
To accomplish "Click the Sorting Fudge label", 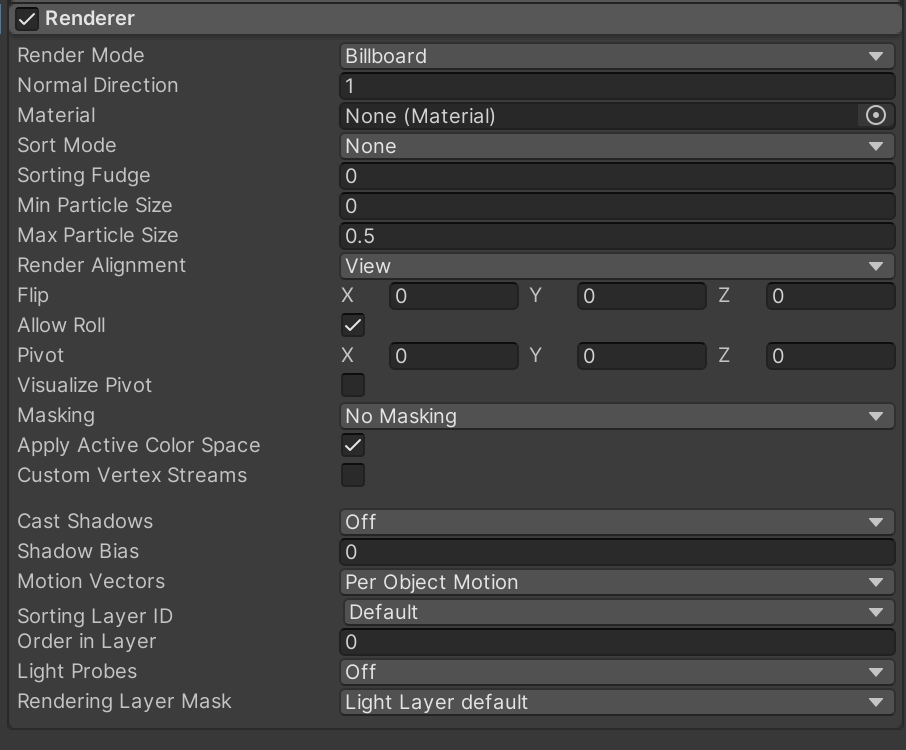I will (84, 175).
